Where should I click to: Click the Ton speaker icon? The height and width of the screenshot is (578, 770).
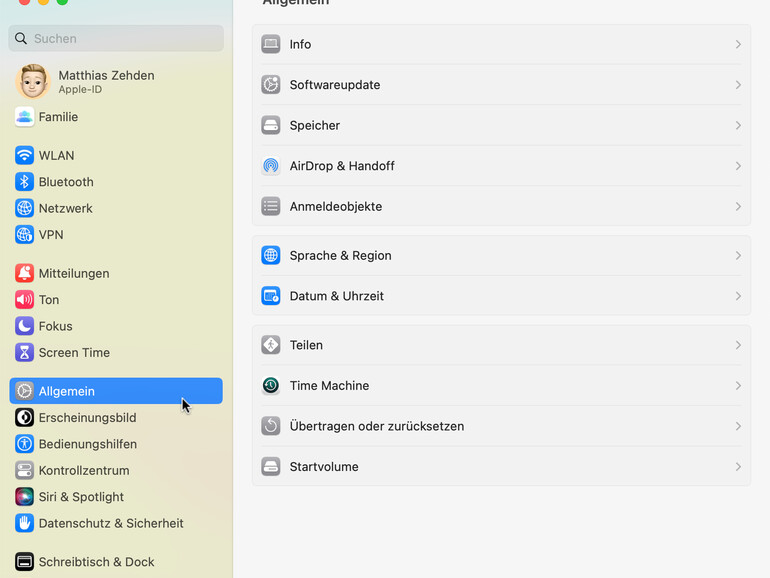(x=24, y=300)
